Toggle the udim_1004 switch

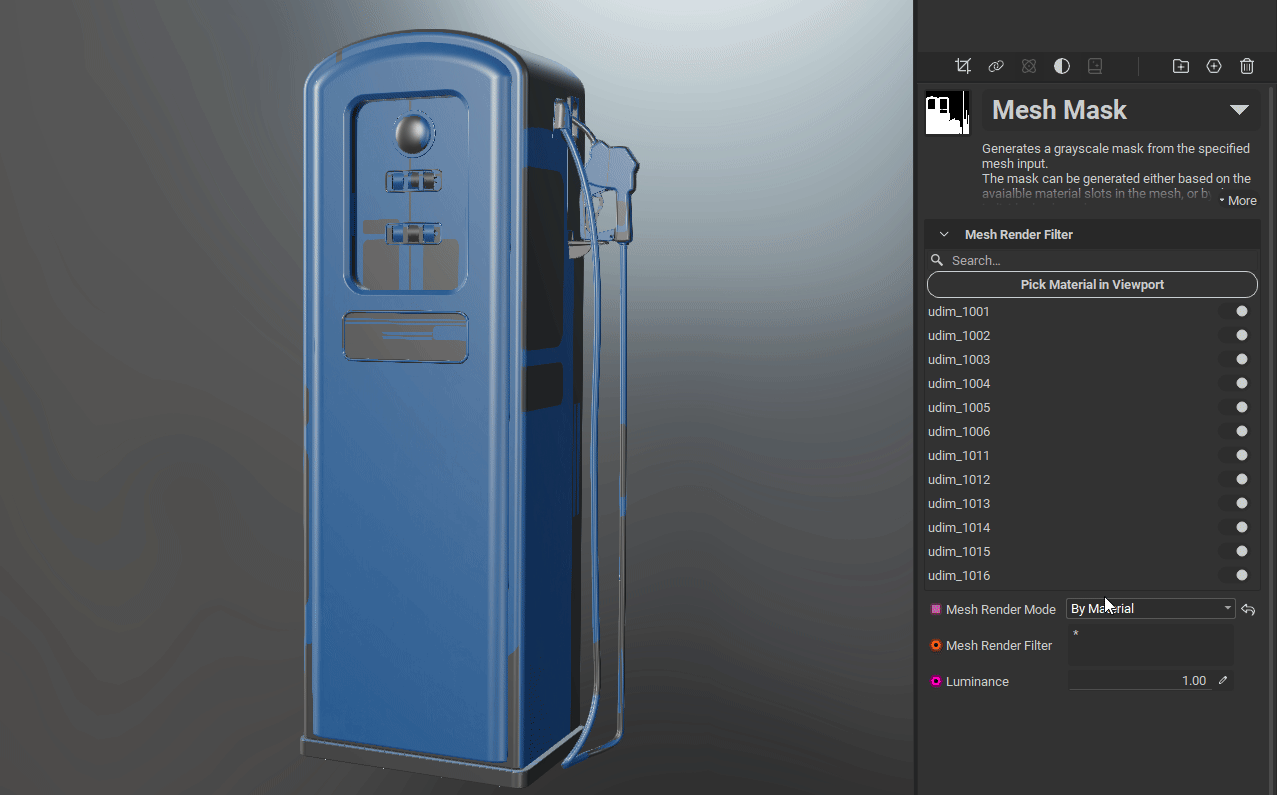click(1235, 383)
